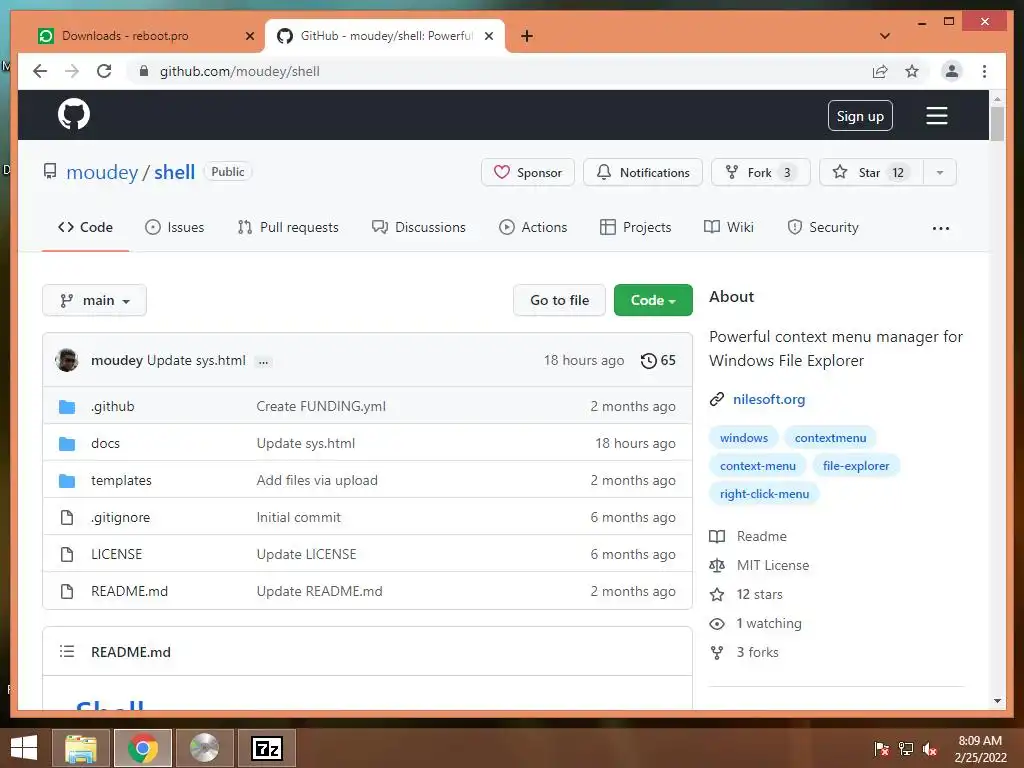The height and width of the screenshot is (768, 1024).
Task: Select the windows topic tag
Action: pos(744,438)
